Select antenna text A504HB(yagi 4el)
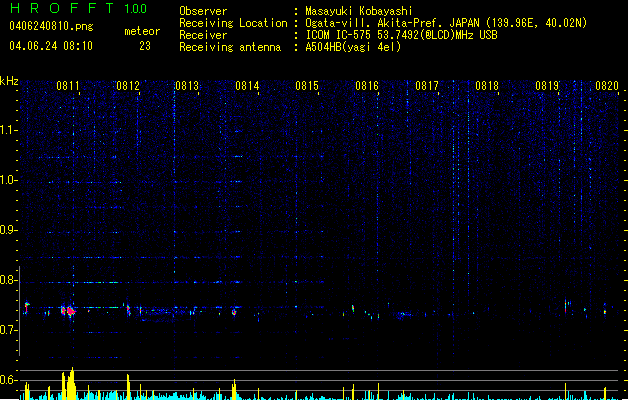Viewport: 629px width, 400px height. coord(353,47)
